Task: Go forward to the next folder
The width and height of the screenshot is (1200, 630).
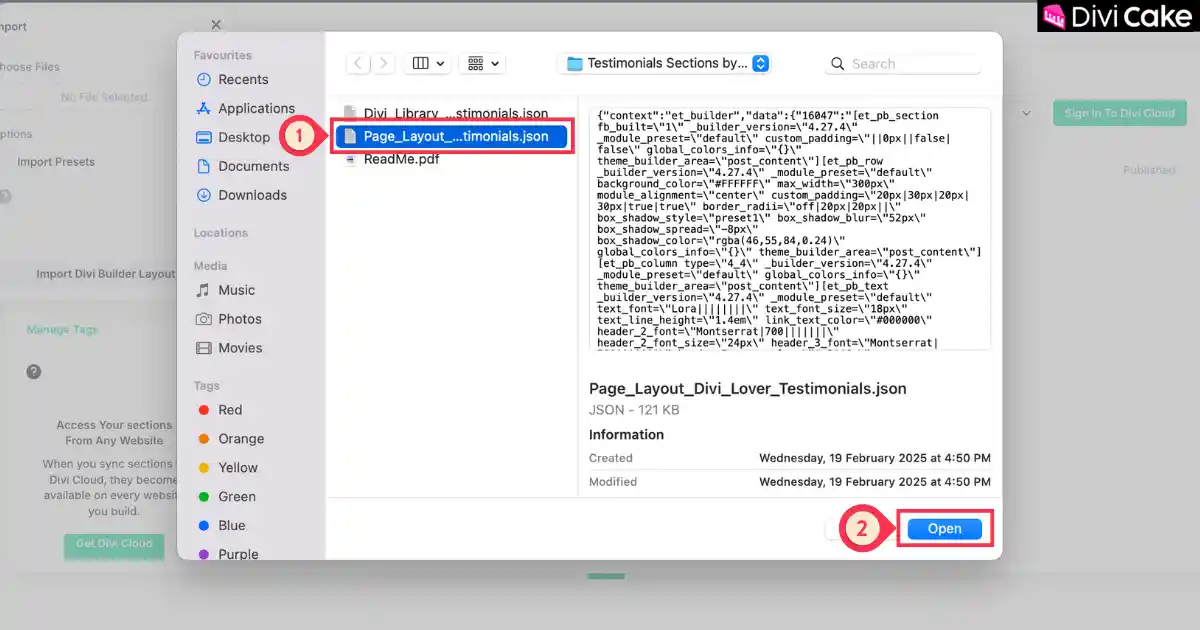Action: (383, 63)
